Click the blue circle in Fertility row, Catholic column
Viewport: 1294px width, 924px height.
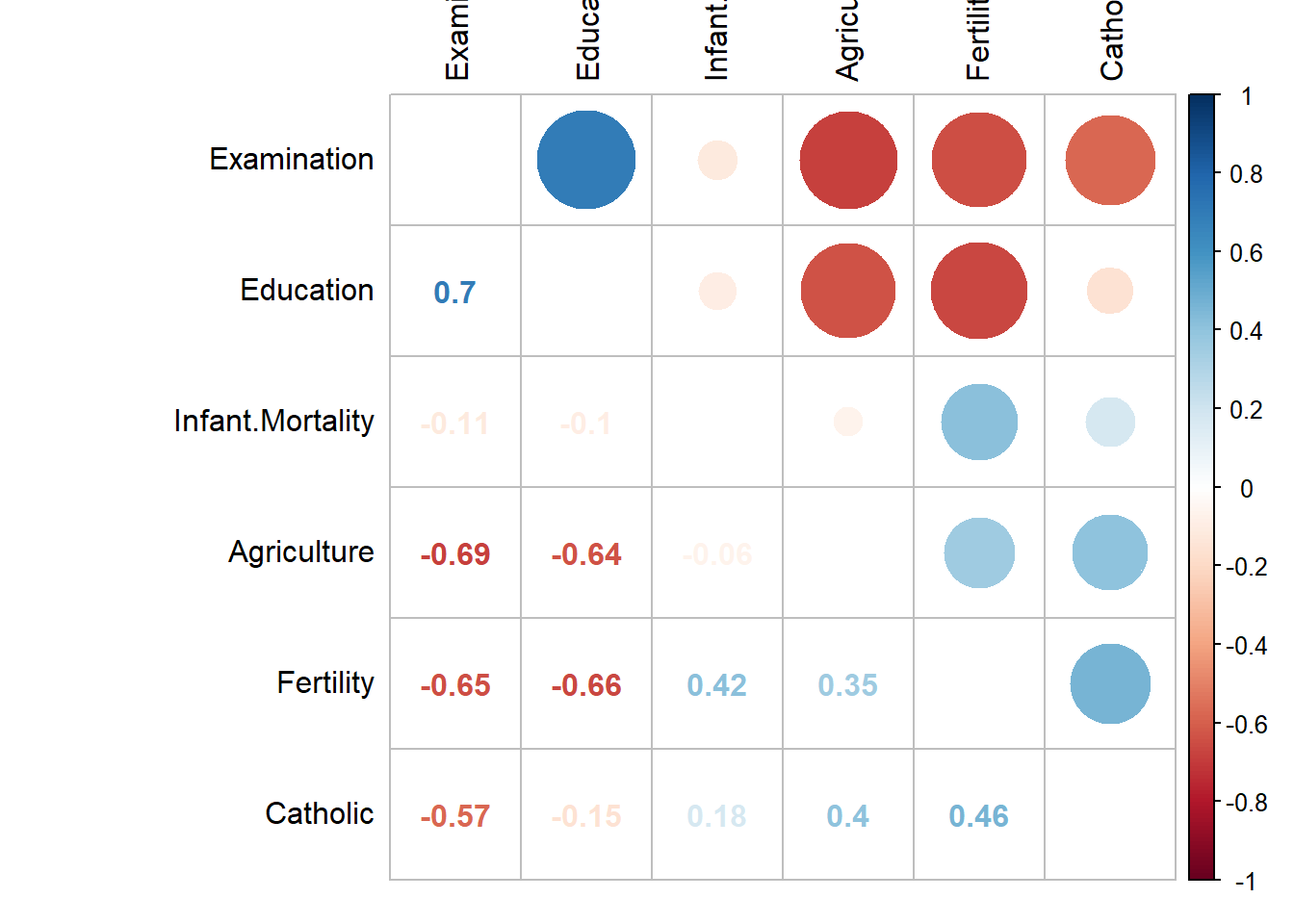coord(1110,683)
